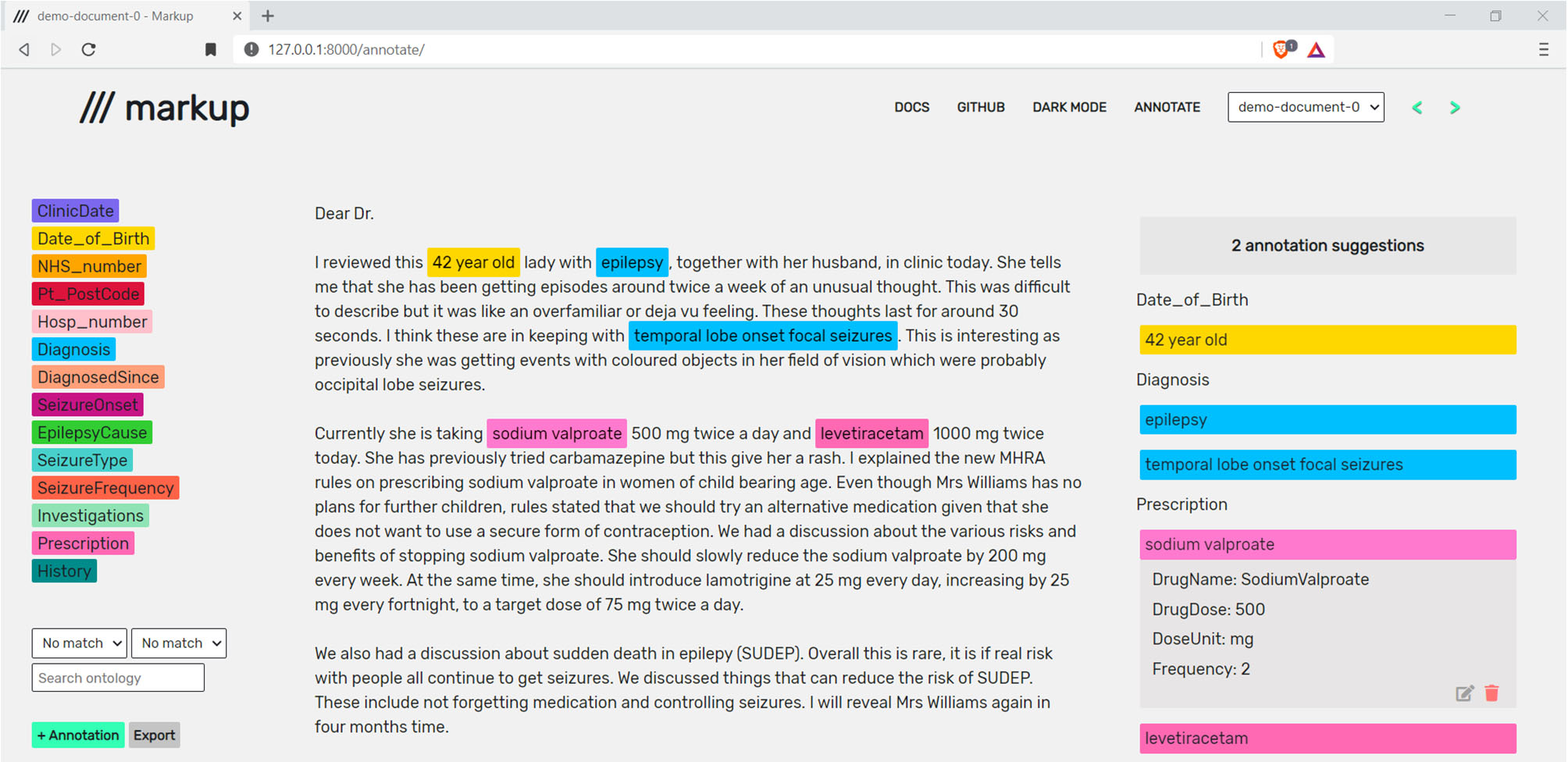This screenshot has width=1568, height=762.
Task: Select the yellow 42 year old suggestion
Action: click(x=1327, y=340)
